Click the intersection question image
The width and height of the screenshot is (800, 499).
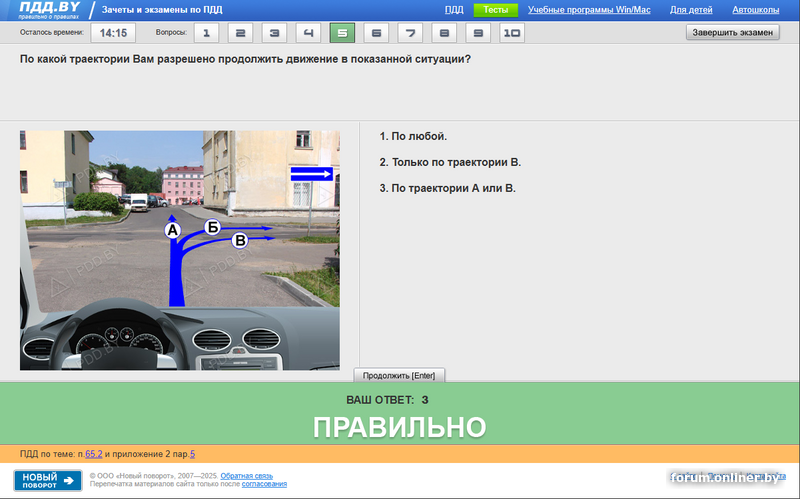180,250
